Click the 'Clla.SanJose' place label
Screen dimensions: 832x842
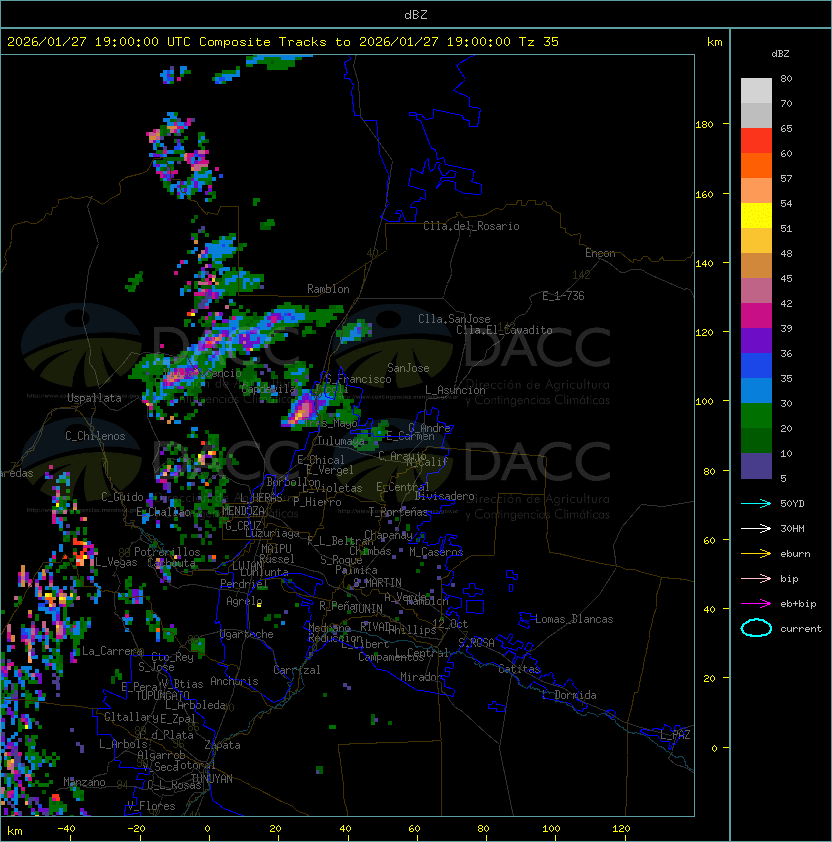(454, 319)
